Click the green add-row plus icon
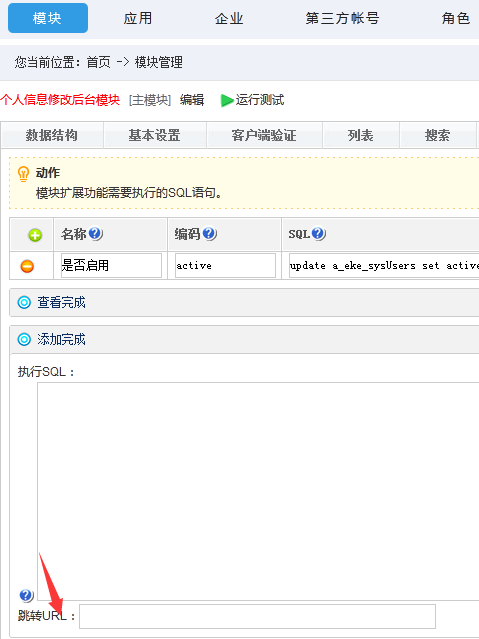This screenshot has width=479, height=639. tap(35, 235)
